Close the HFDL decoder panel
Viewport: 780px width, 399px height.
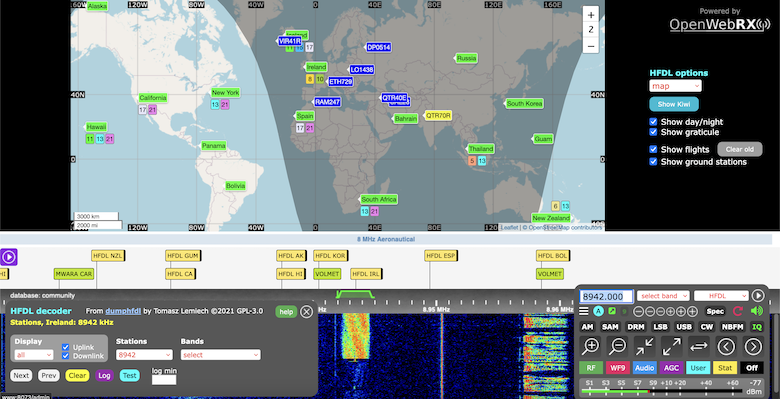(306, 311)
